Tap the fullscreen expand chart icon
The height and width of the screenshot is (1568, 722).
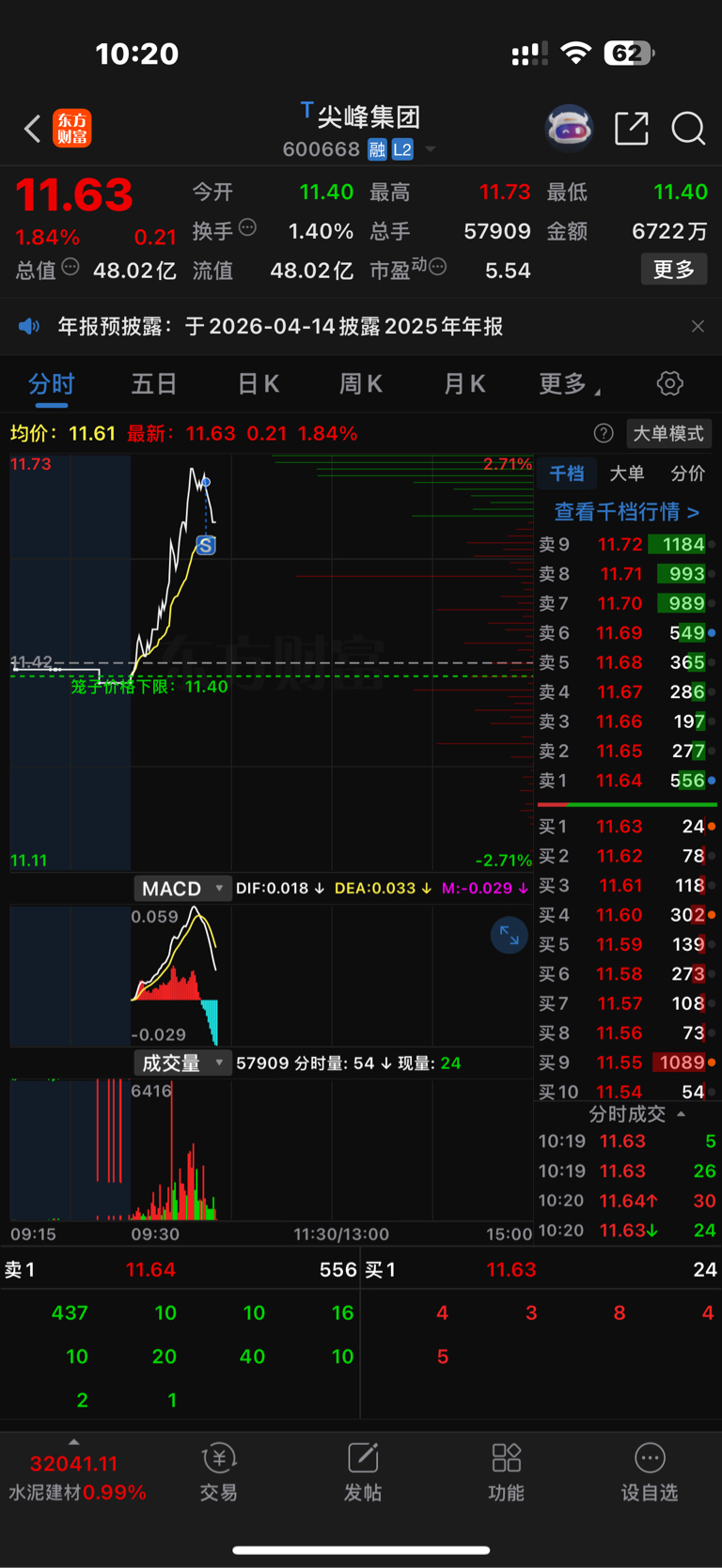pyautogui.click(x=510, y=935)
